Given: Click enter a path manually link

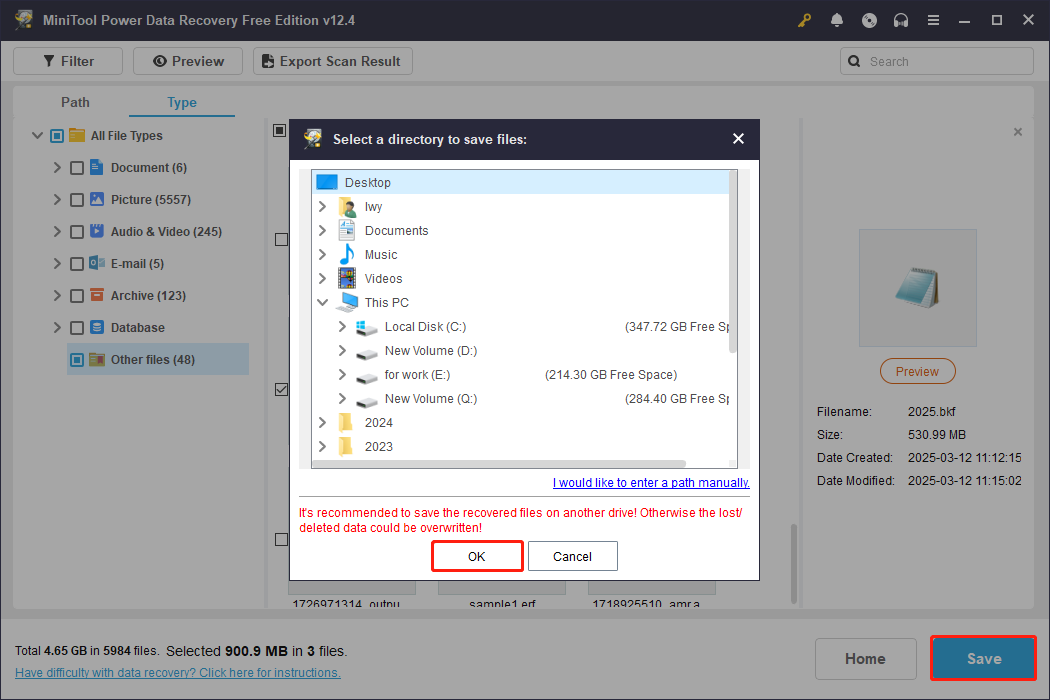Looking at the screenshot, I should pos(651,482).
